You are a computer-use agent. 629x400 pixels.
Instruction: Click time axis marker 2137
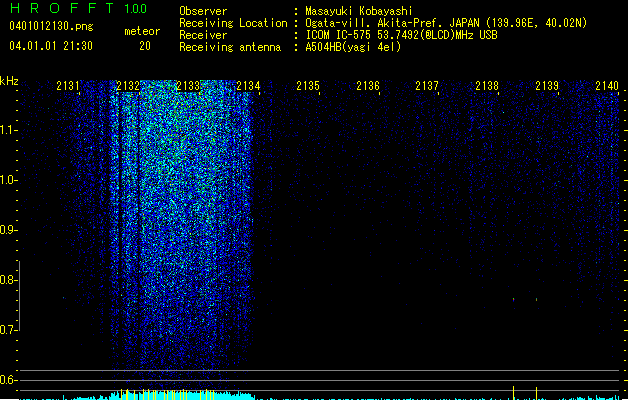coord(427,85)
